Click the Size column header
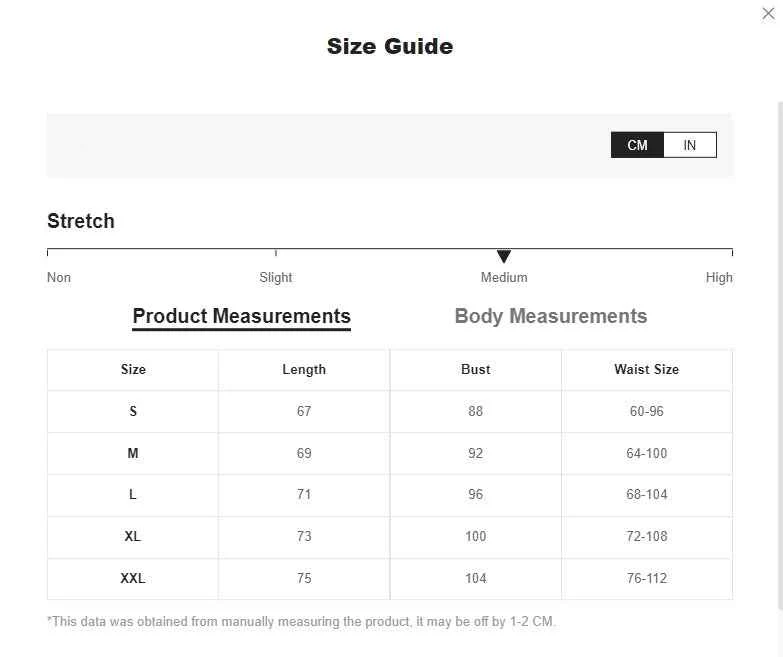This screenshot has height=657, width=783. (x=133, y=370)
